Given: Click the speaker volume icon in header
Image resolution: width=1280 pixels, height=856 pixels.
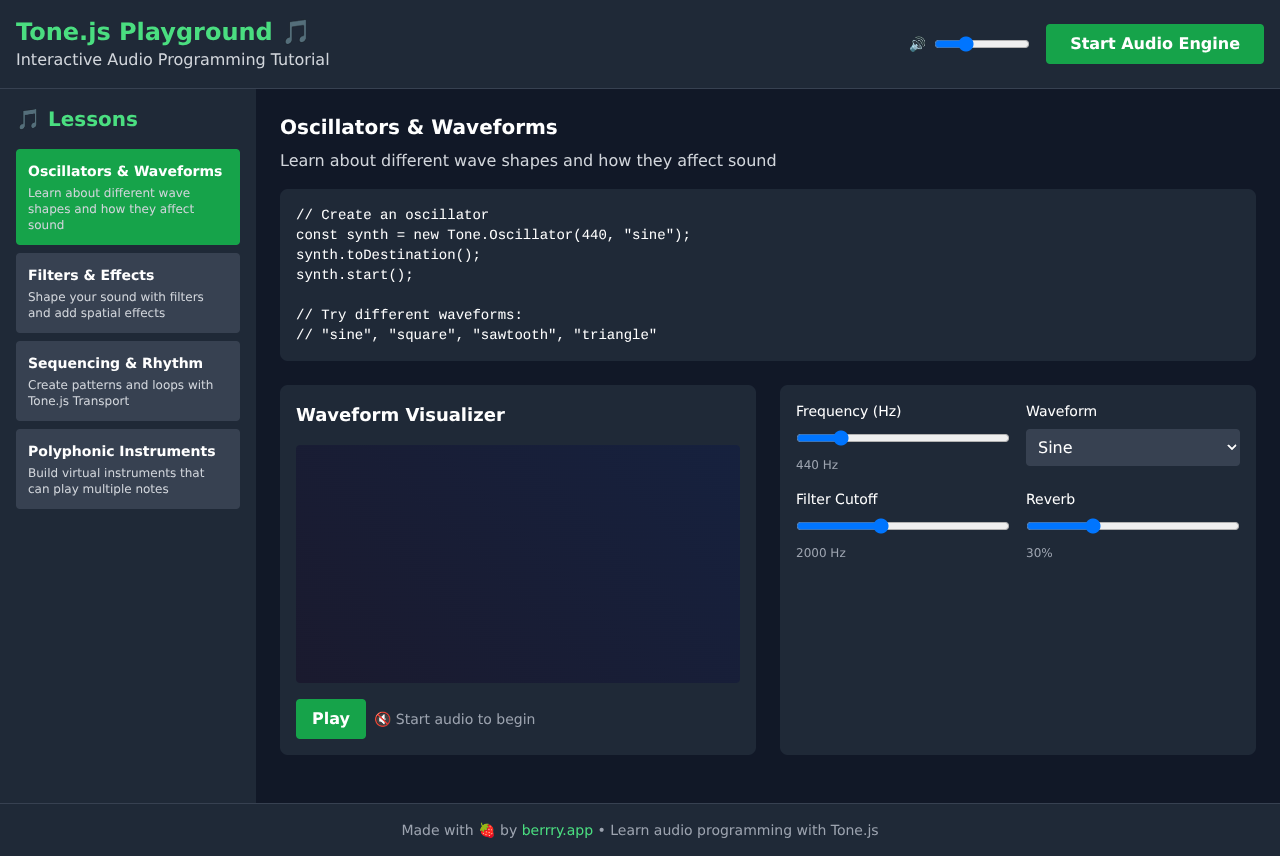Looking at the screenshot, I should pyautogui.click(x=917, y=44).
